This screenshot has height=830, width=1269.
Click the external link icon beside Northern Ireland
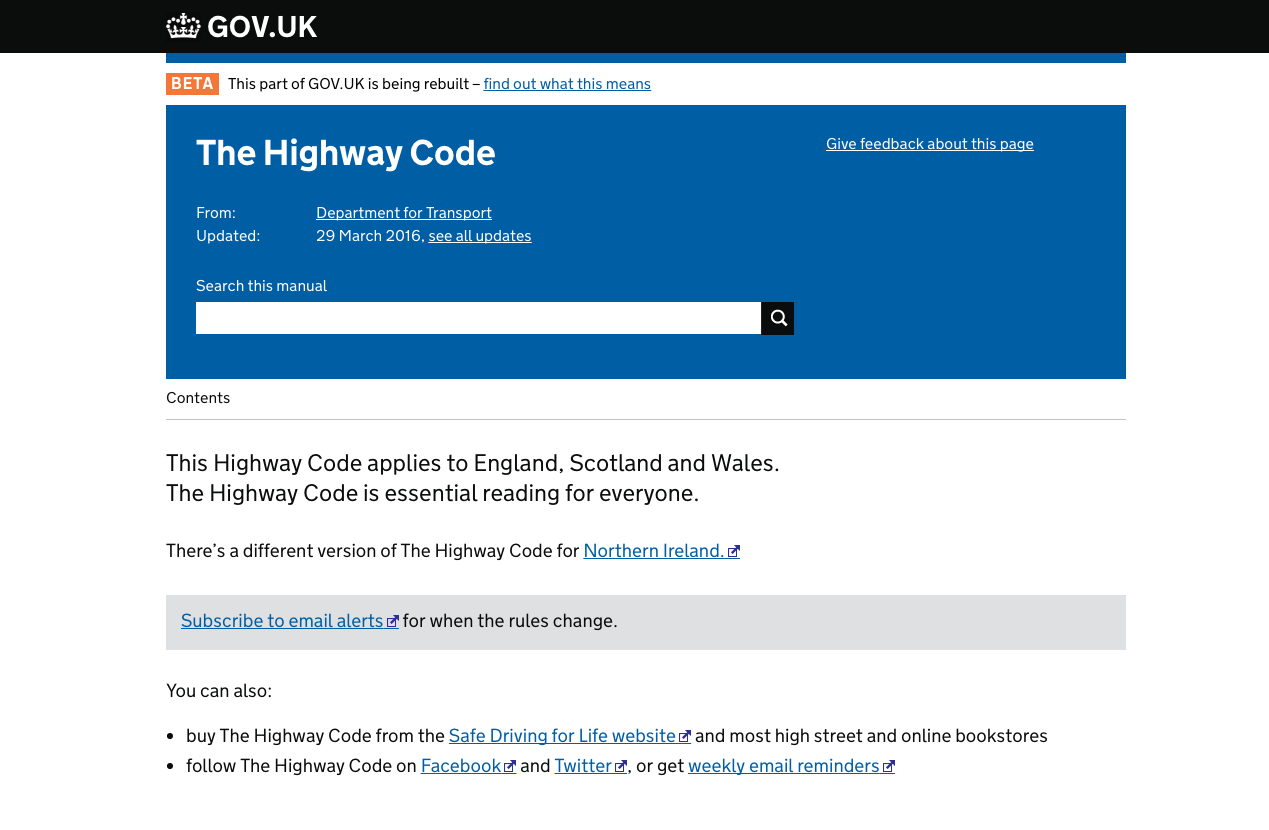point(735,551)
